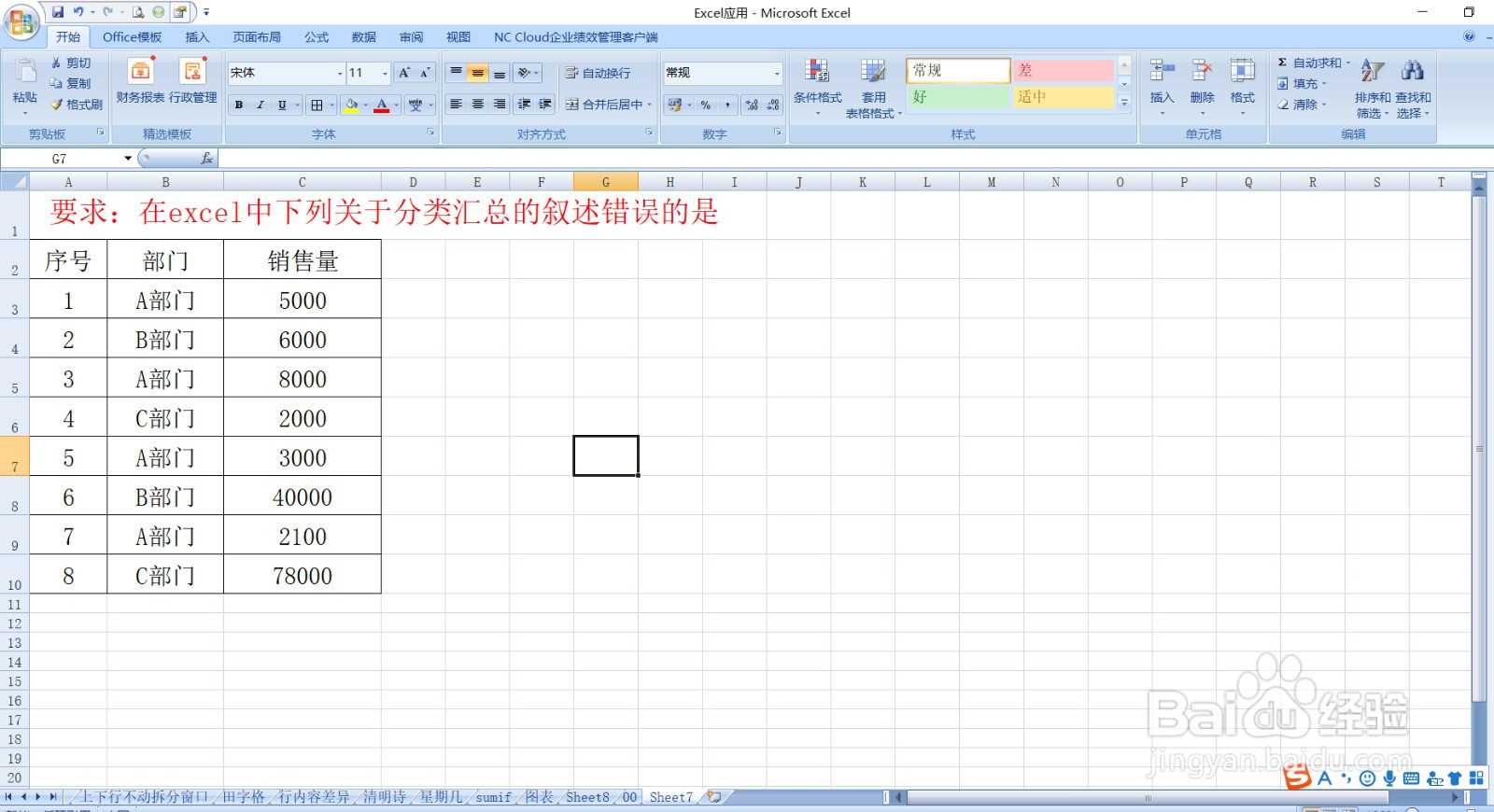Open 条件格式 conditional formatting

coord(817,88)
